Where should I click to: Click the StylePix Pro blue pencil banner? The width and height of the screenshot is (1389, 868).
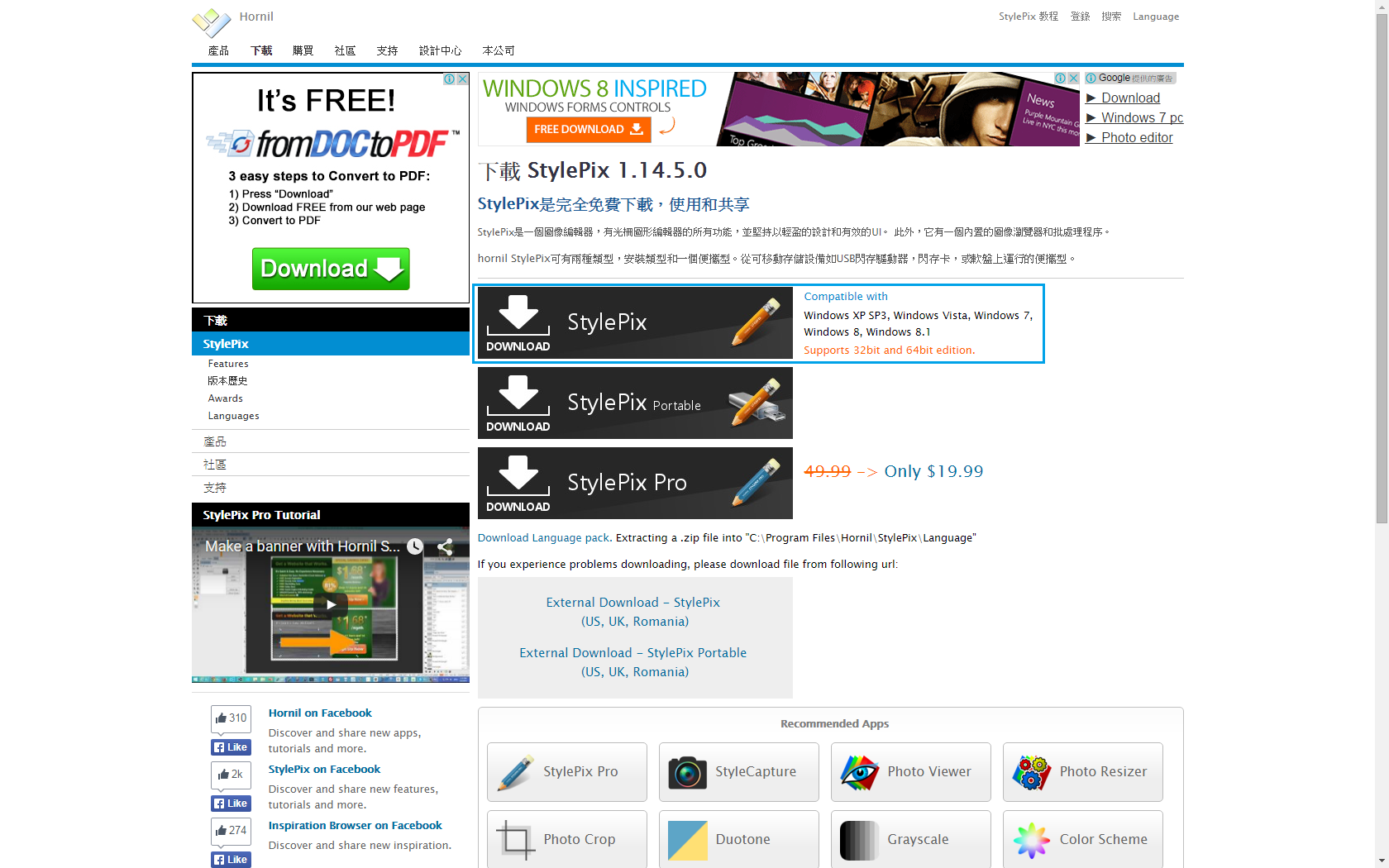click(x=635, y=484)
